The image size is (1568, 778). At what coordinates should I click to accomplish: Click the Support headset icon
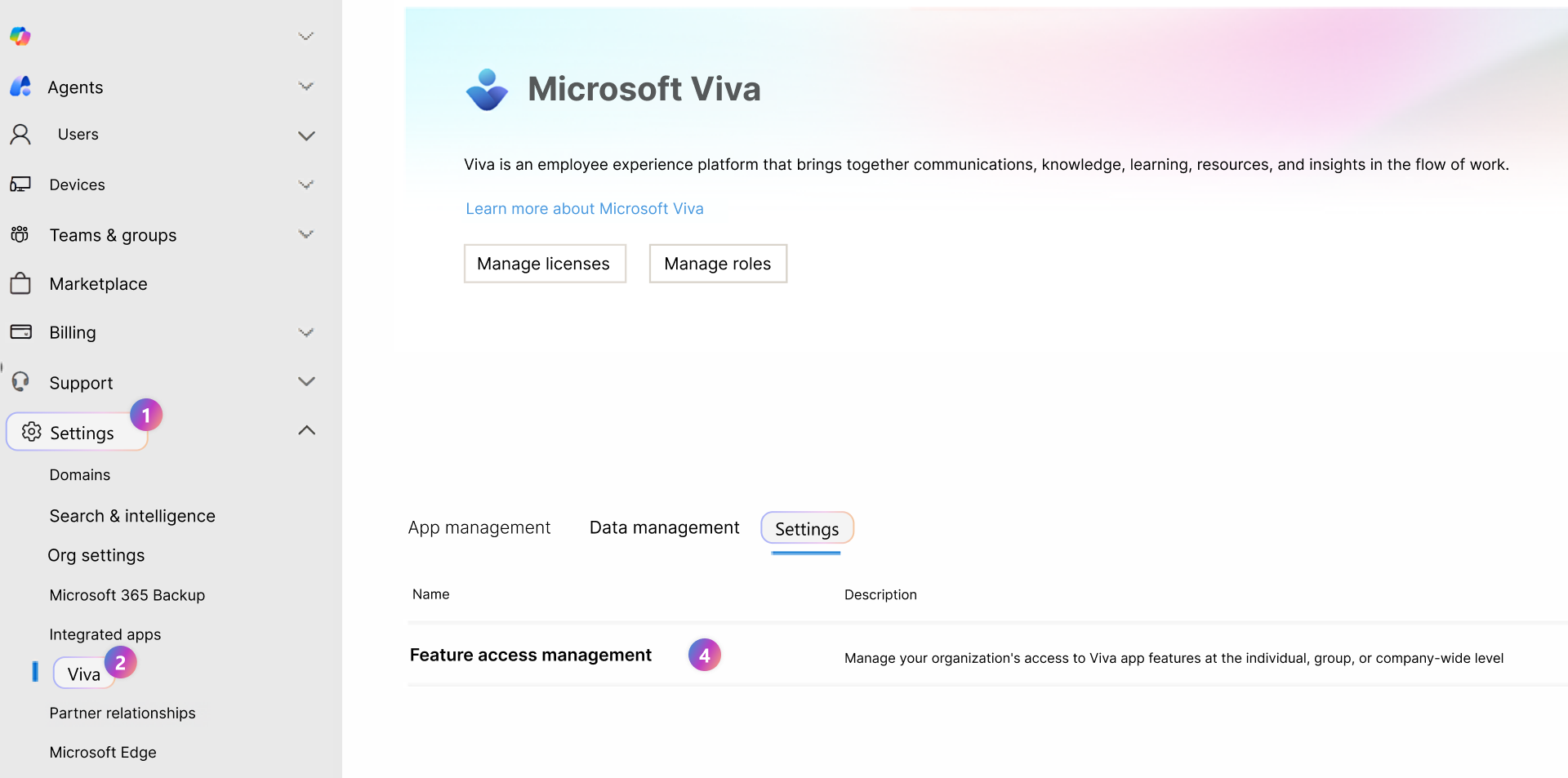click(x=20, y=381)
